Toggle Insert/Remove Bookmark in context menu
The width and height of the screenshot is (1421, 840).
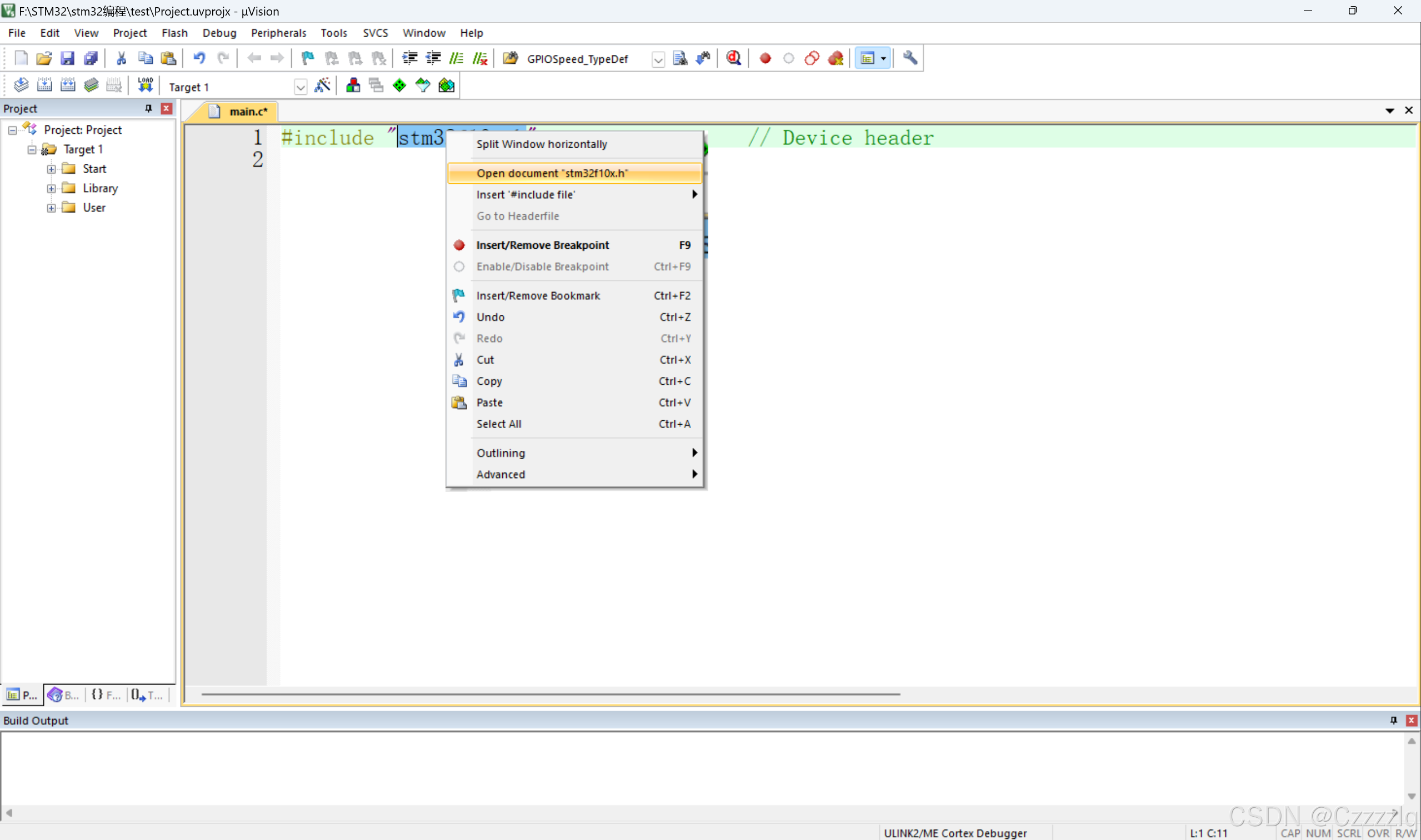click(x=538, y=295)
